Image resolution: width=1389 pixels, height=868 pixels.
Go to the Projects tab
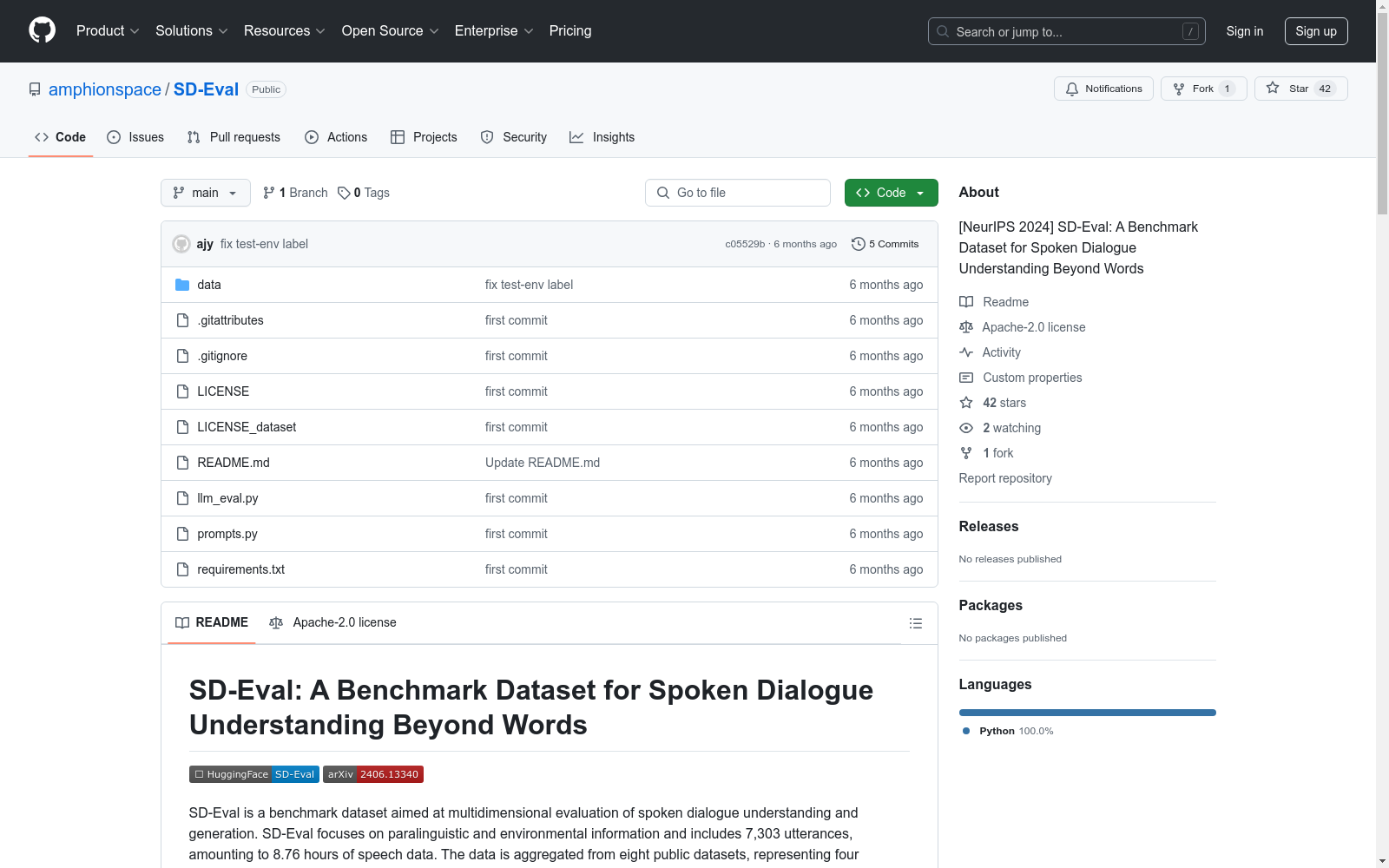[x=424, y=137]
